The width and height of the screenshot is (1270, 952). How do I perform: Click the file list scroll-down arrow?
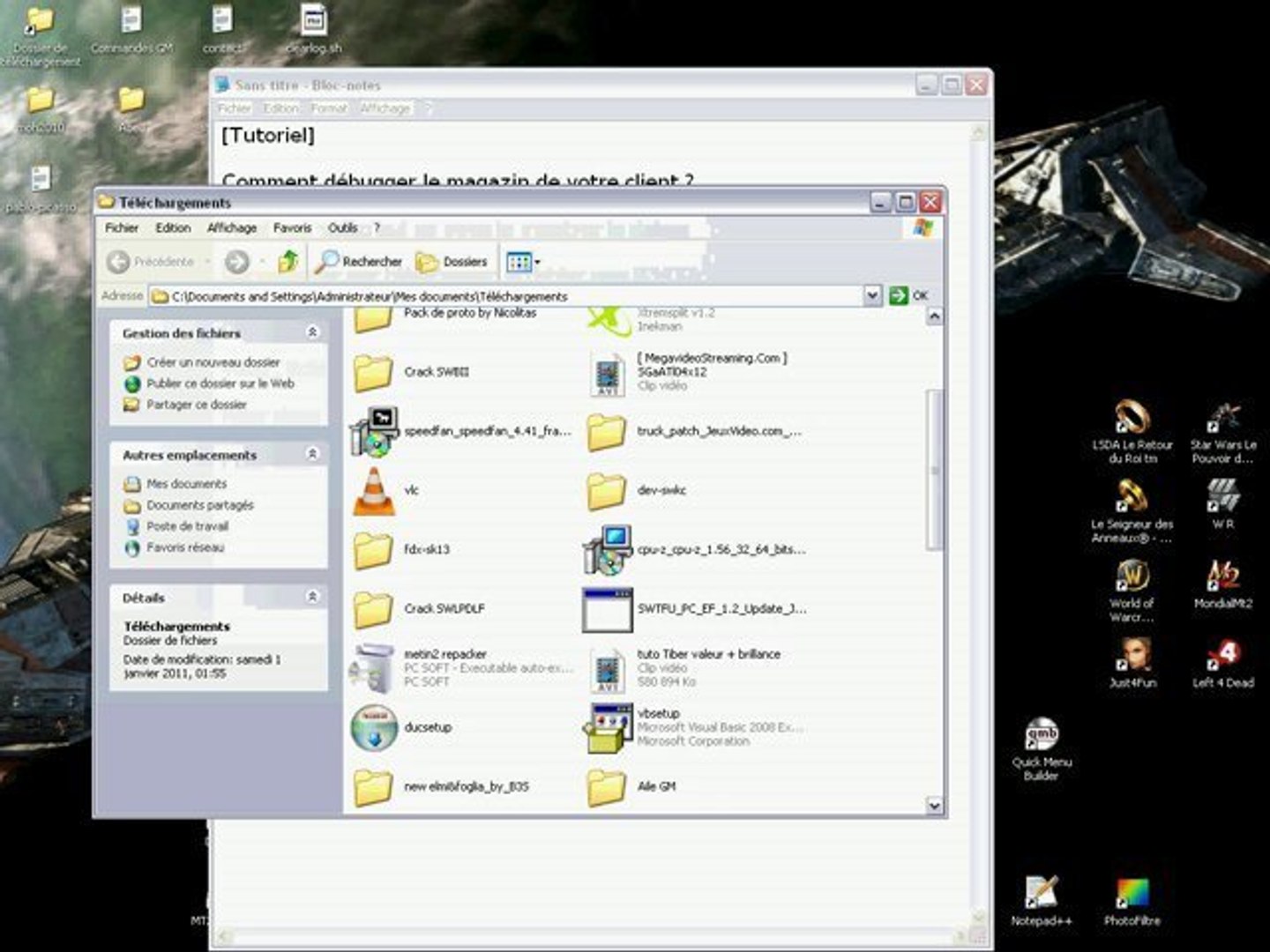point(935,805)
